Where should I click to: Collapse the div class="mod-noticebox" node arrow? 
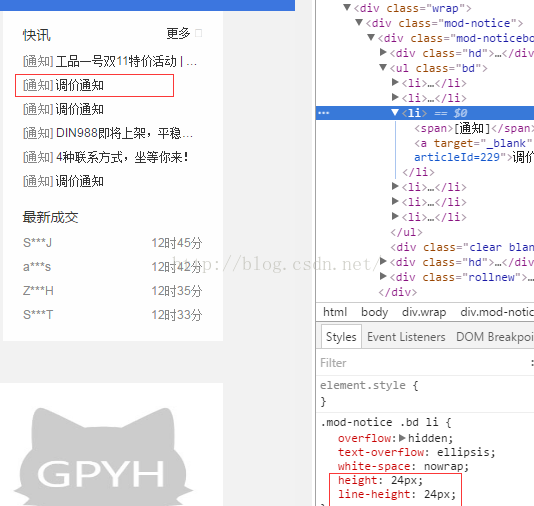(x=371, y=37)
